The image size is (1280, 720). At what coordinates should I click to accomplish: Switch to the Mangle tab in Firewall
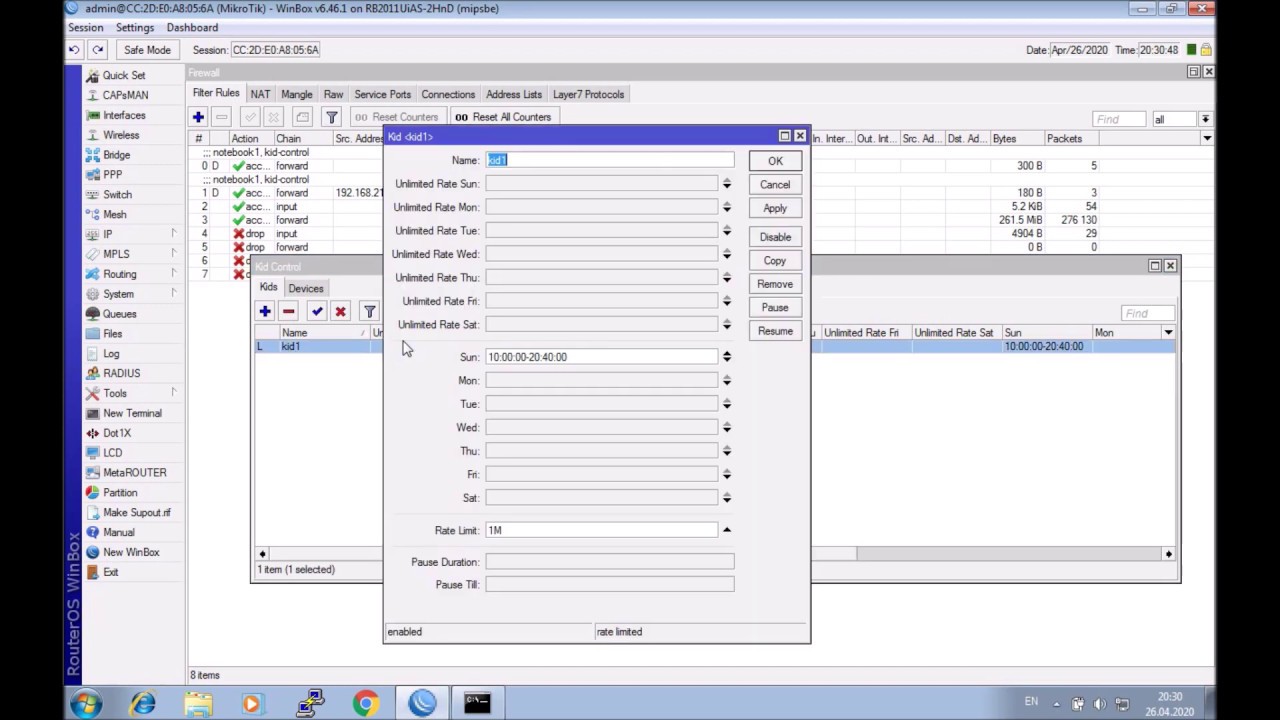coord(296,94)
